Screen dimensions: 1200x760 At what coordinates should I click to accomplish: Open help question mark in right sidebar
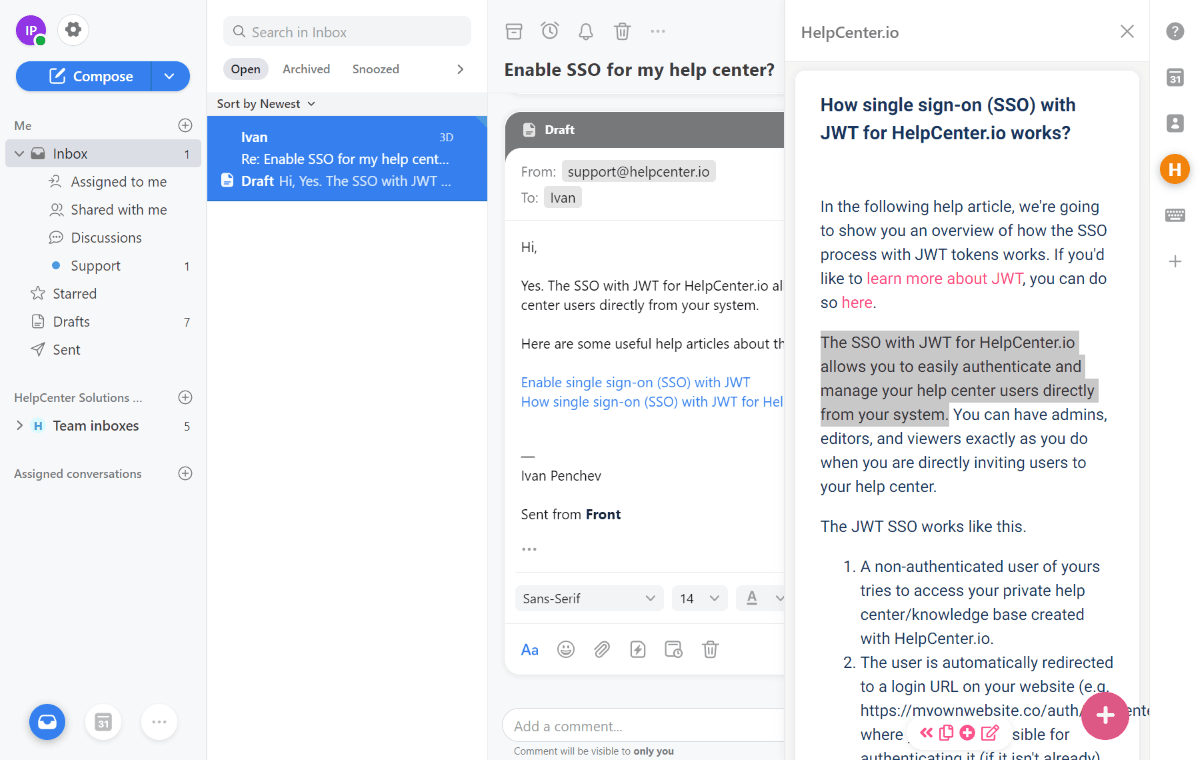(x=1175, y=31)
